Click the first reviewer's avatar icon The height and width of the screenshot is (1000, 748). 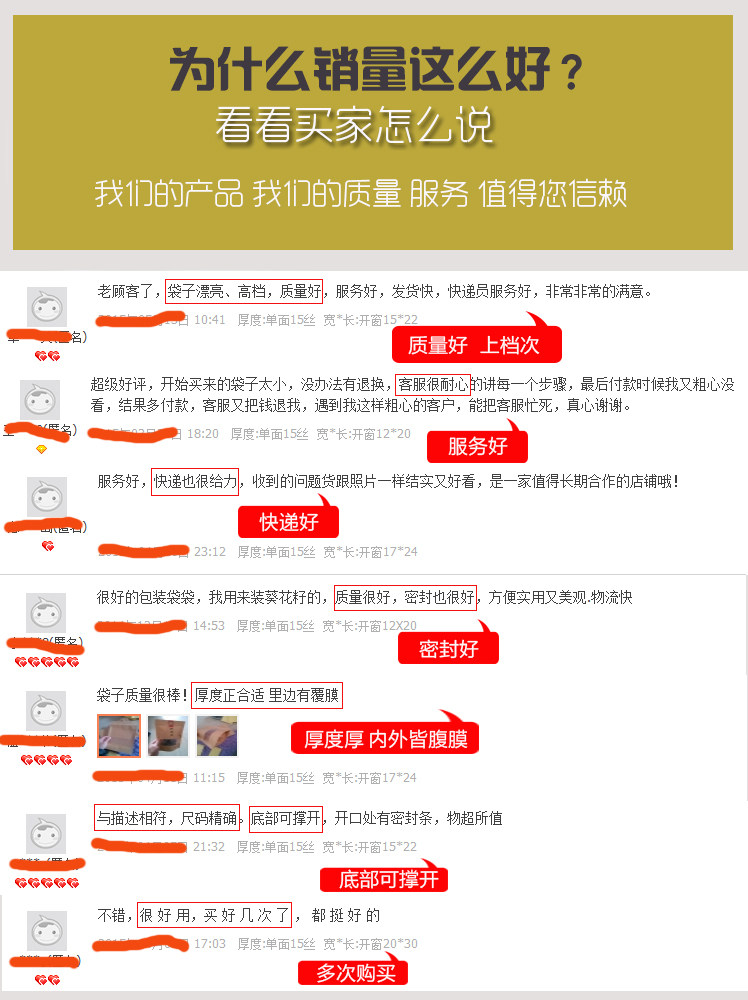point(47,307)
